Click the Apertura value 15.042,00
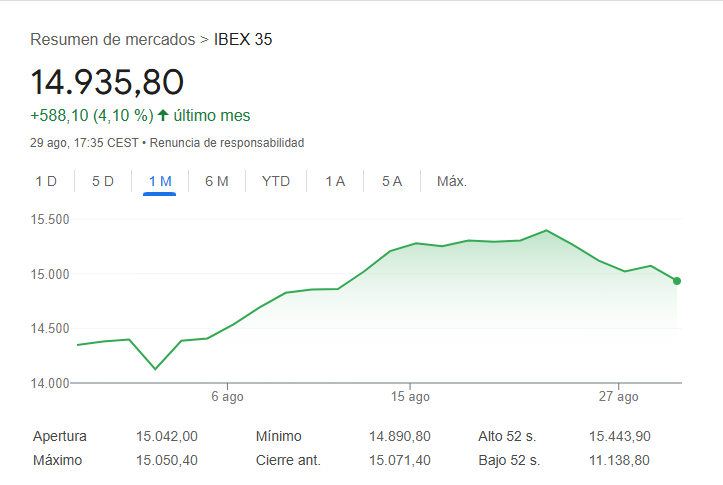The width and height of the screenshot is (723, 485). (x=167, y=437)
